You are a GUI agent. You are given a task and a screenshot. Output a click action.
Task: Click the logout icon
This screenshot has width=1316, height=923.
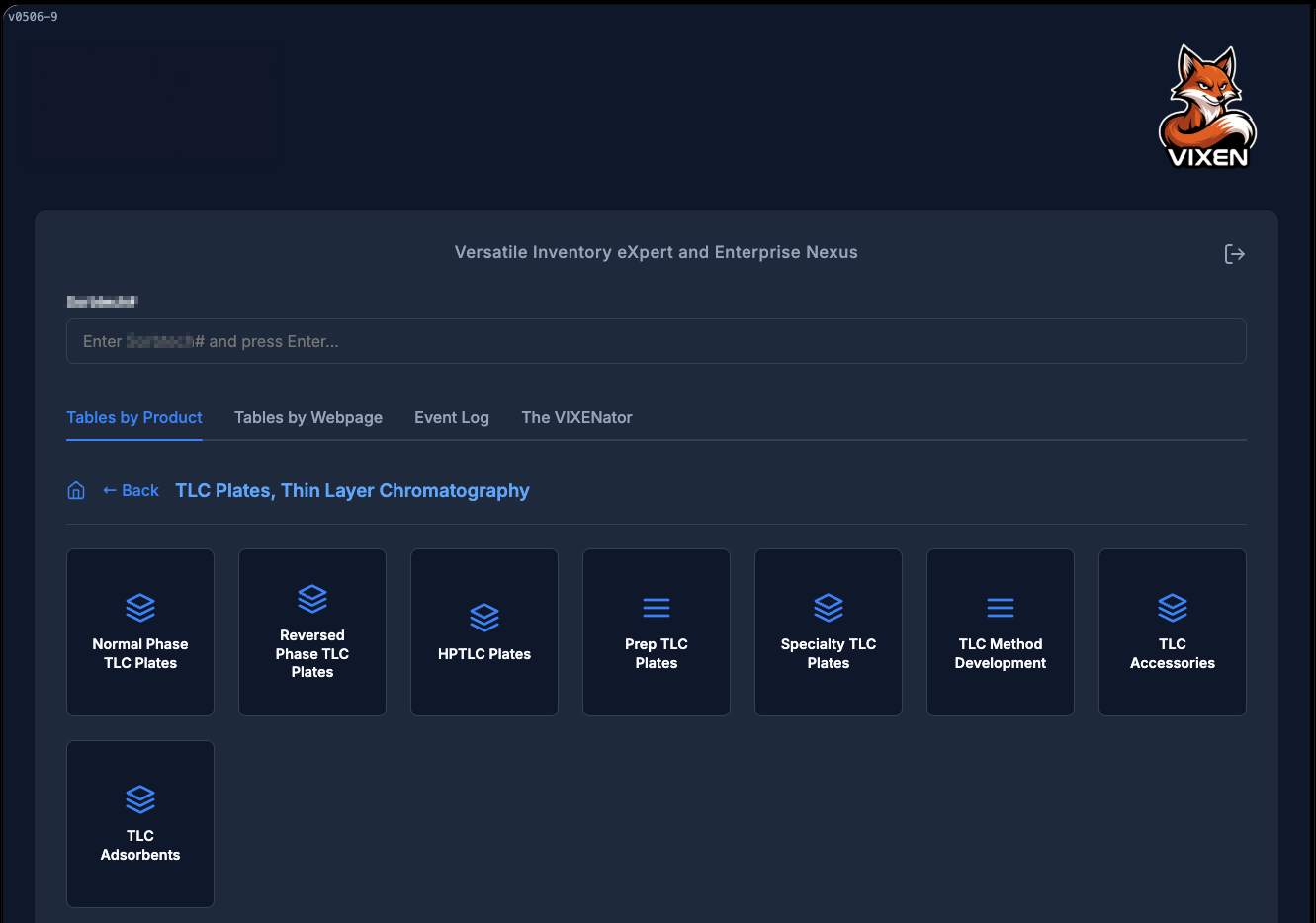(1234, 254)
